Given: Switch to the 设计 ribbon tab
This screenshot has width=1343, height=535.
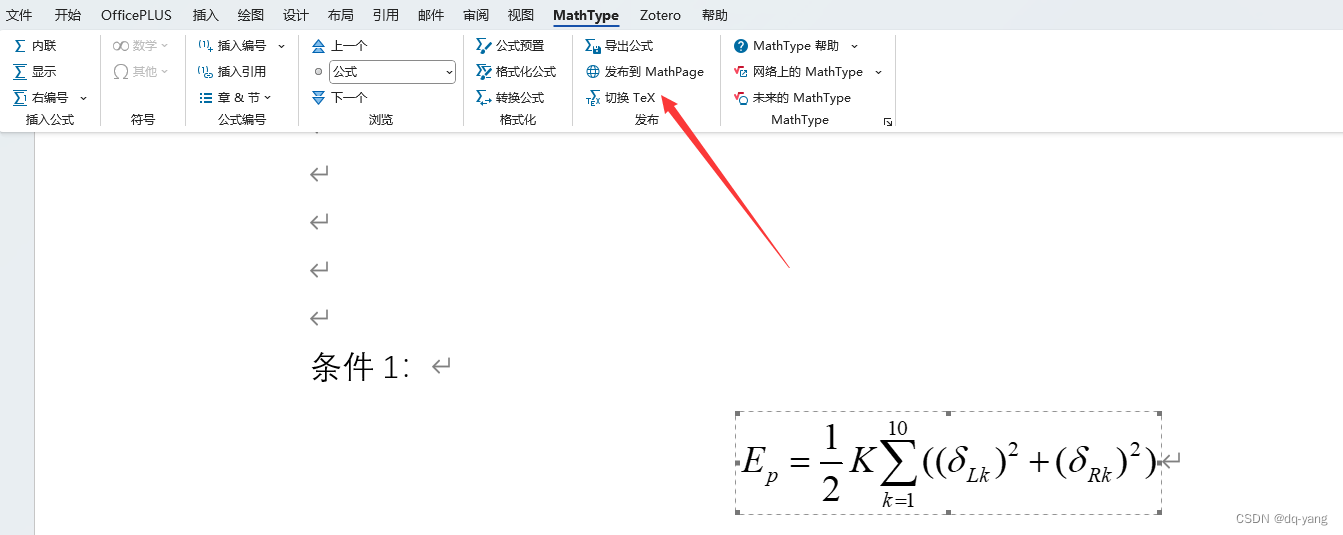Looking at the screenshot, I should click(x=295, y=15).
